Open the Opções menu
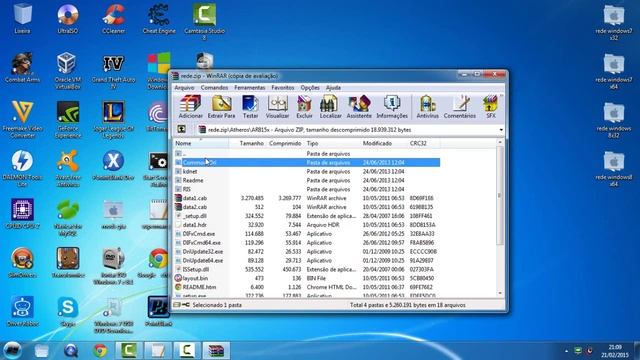This screenshot has height=360, width=640. pos(310,88)
